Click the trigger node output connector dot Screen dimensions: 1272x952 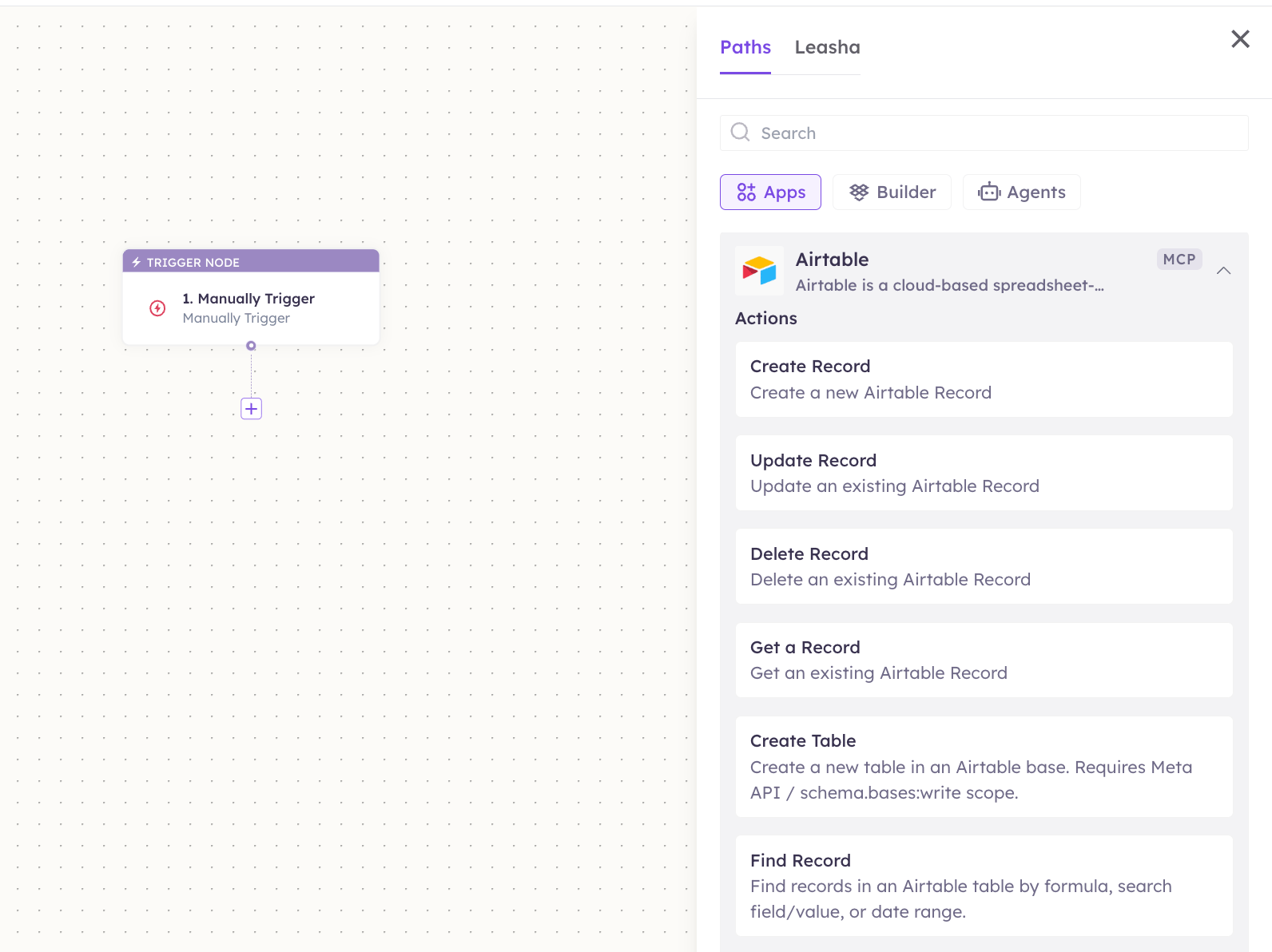pos(251,346)
